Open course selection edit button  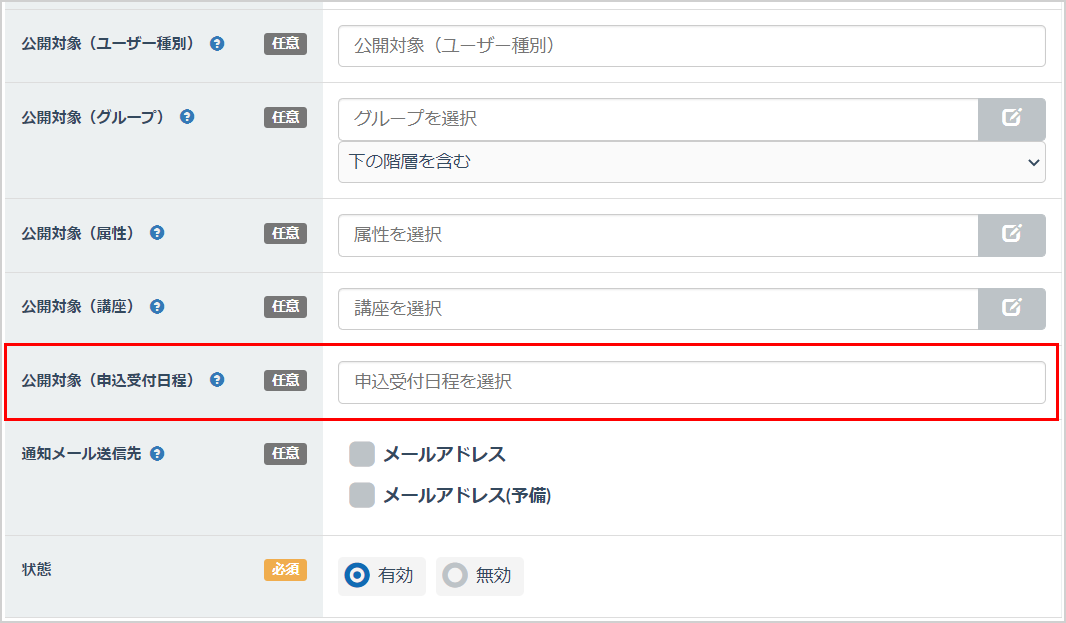click(1011, 309)
